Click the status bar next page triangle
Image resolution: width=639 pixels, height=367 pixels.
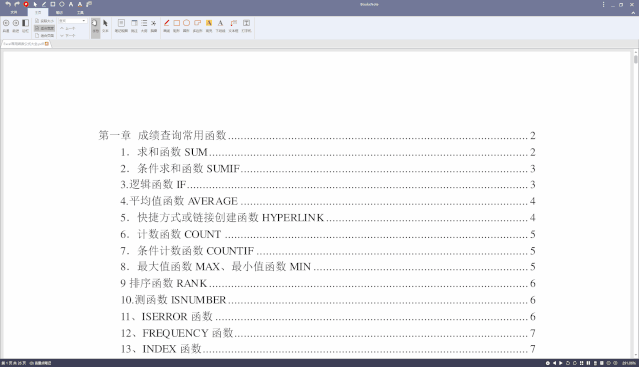pyautogui.click(x=561, y=363)
